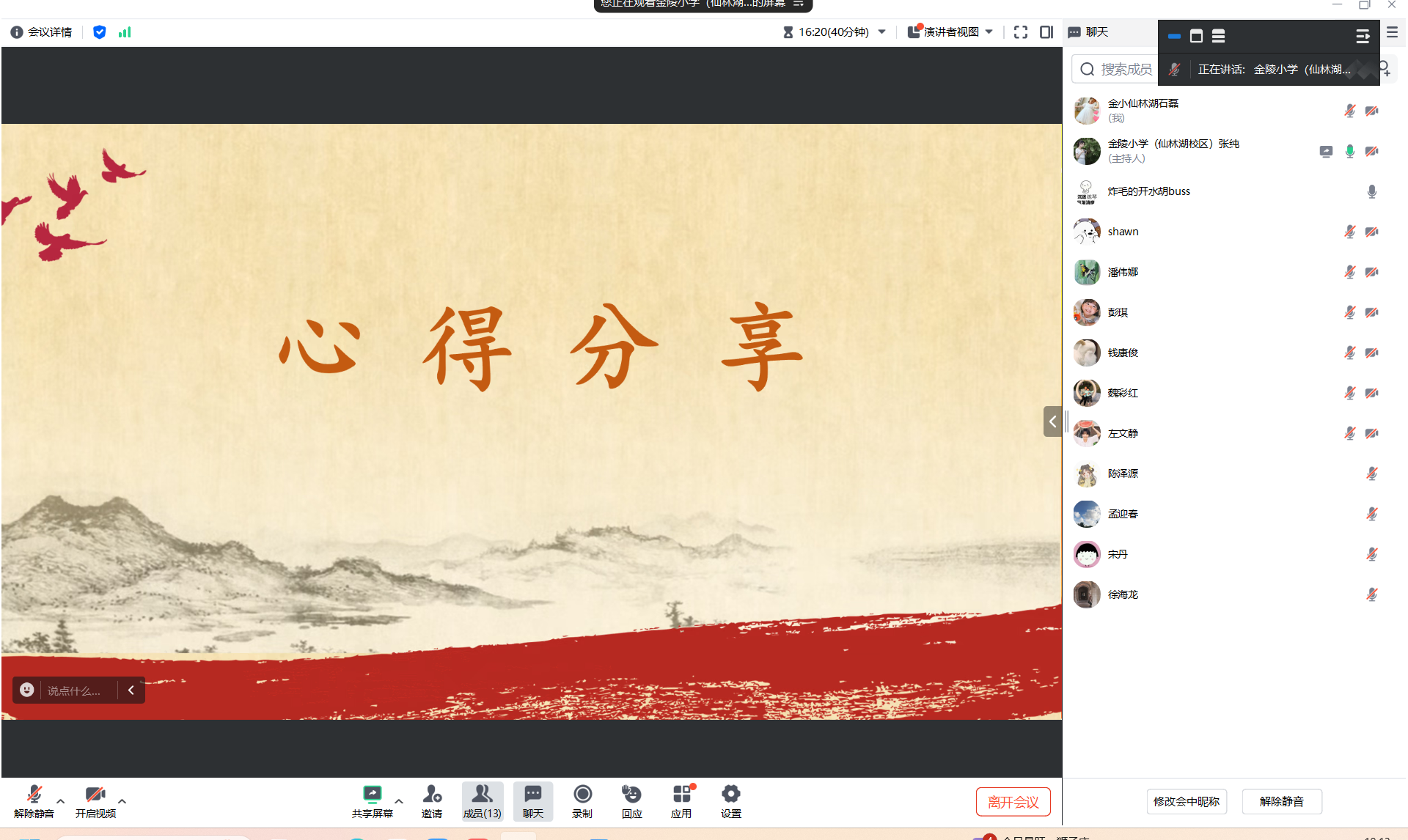Toggle the side panel layout icon
This screenshot has height=840, width=1408.
(1046, 32)
